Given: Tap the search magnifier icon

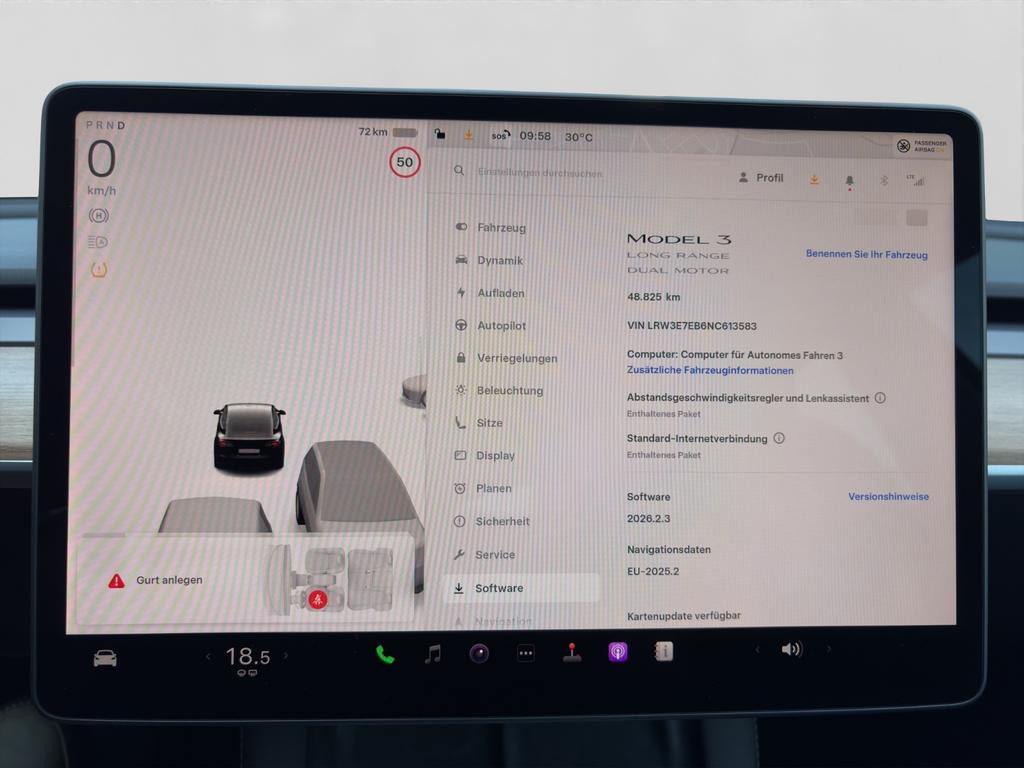Looking at the screenshot, I should [459, 170].
